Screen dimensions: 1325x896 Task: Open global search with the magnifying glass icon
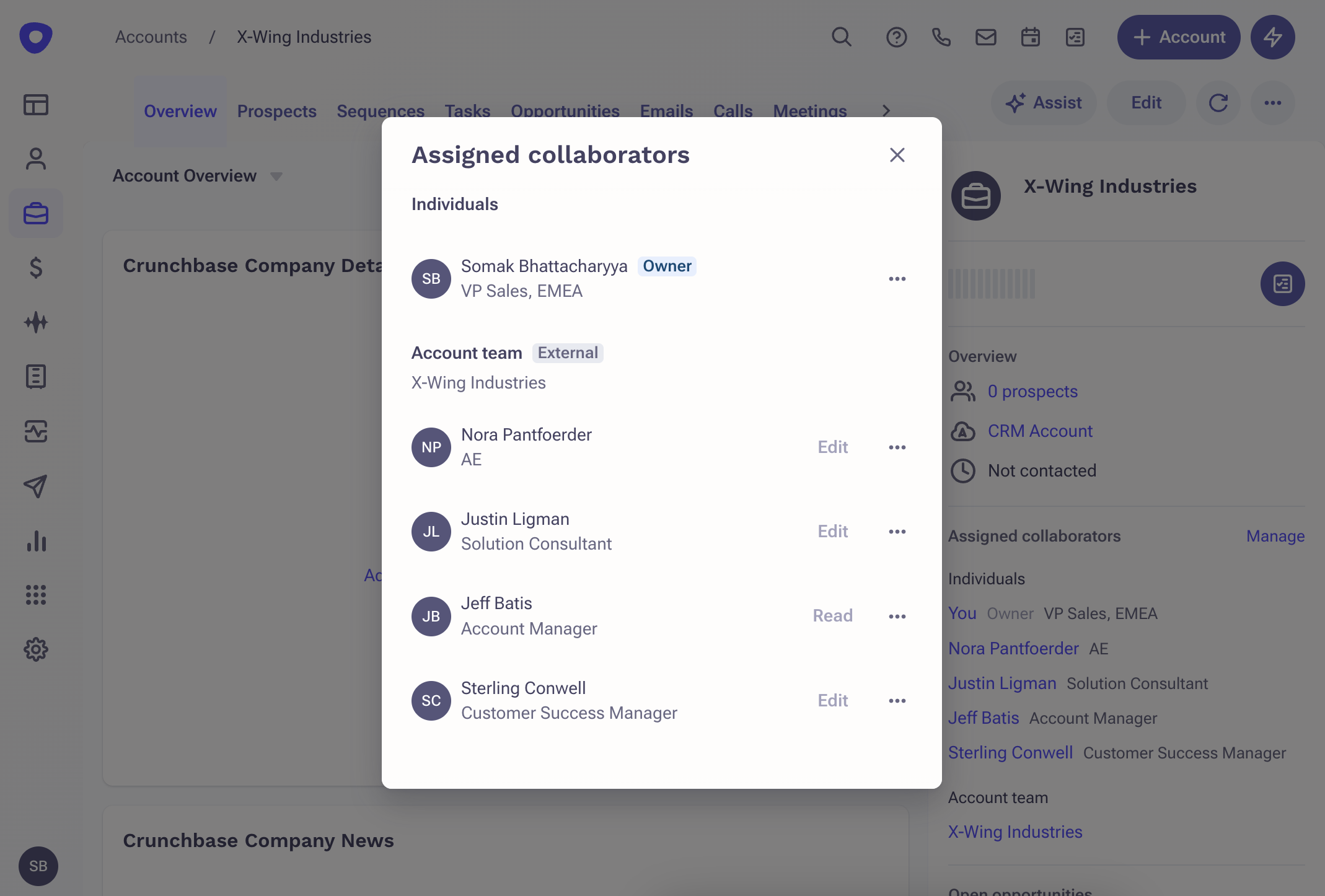tap(840, 37)
